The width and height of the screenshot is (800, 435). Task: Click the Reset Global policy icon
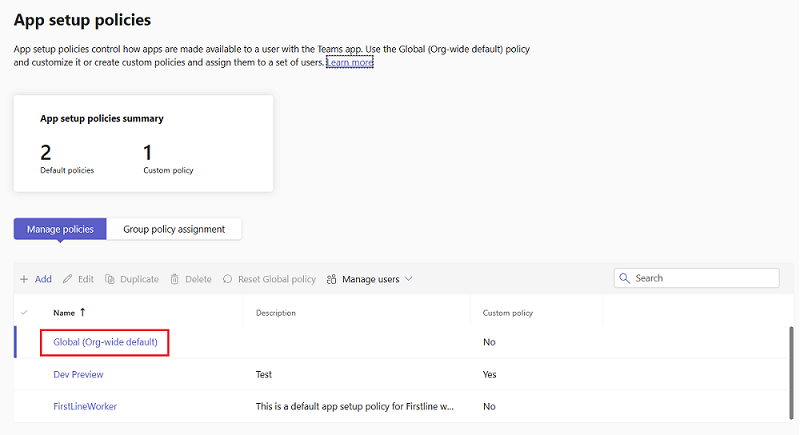point(228,279)
